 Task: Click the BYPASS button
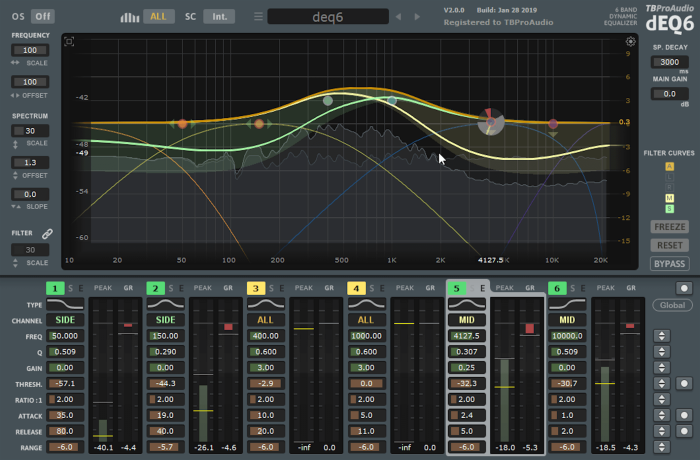point(670,264)
